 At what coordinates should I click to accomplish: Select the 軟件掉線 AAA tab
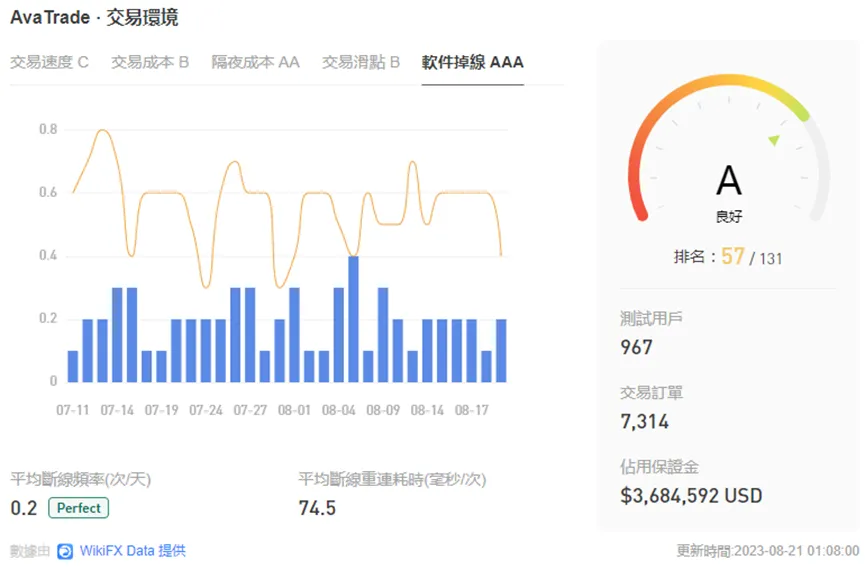pyautogui.click(x=473, y=62)
